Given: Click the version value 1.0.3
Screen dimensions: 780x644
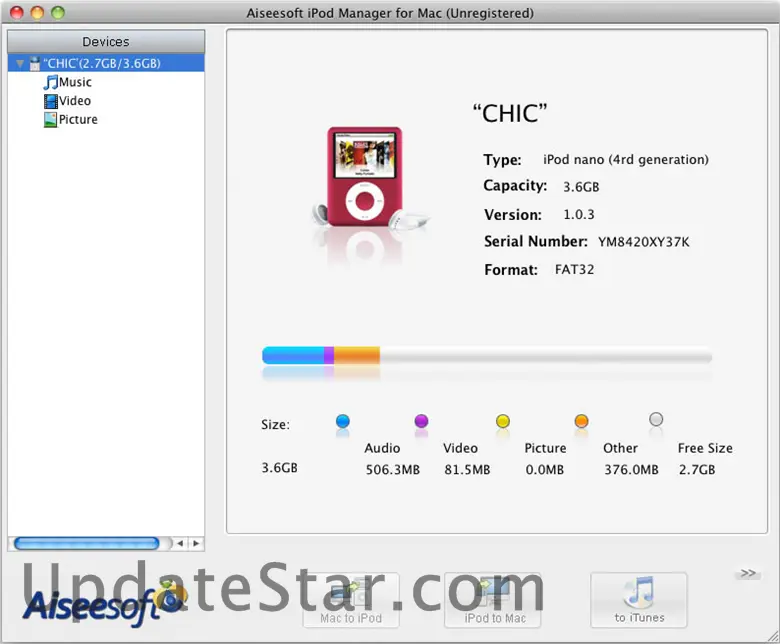Looking at the screenshot, I should coord(579,215).
